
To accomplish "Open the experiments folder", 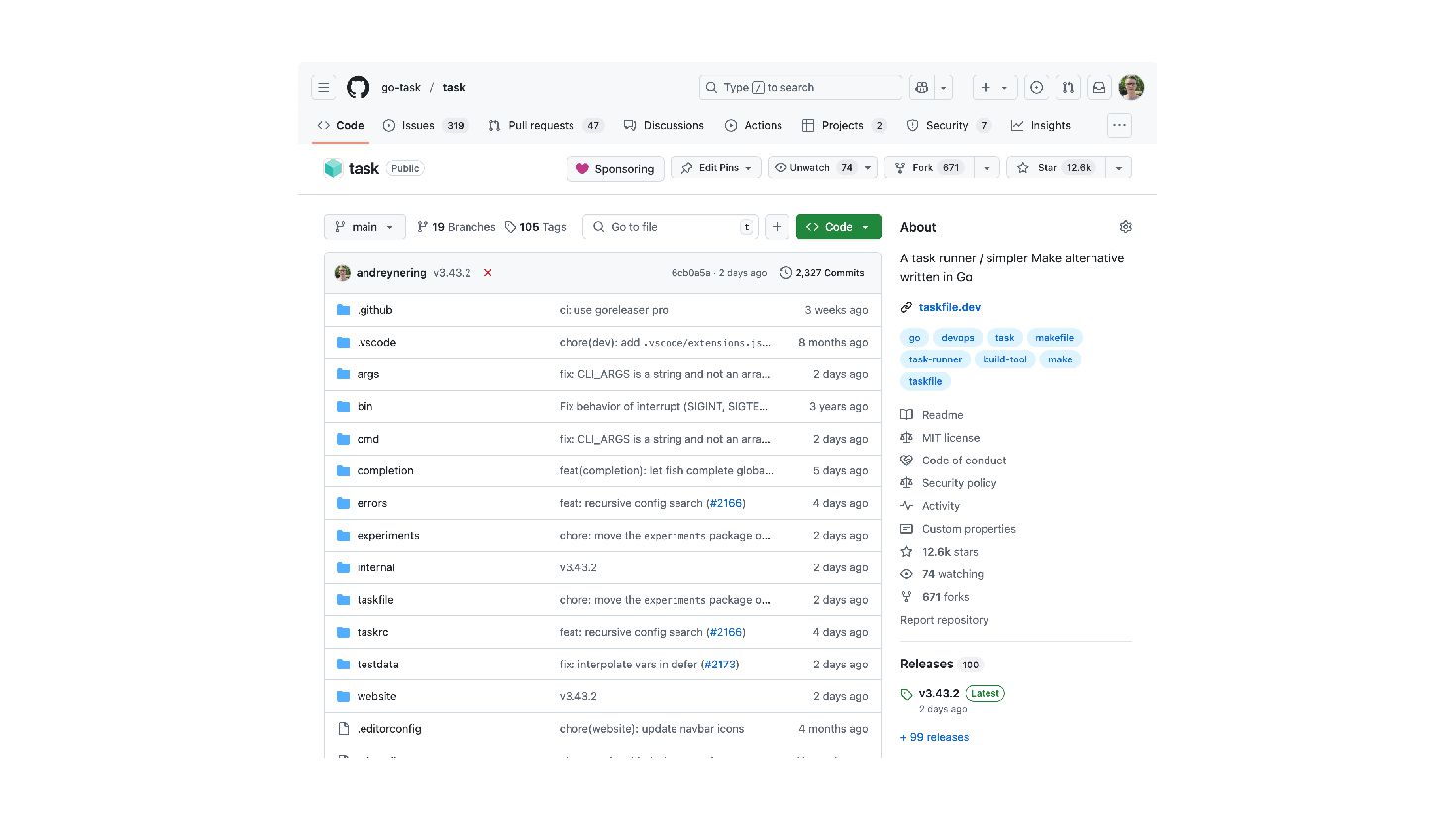I will (388, 535).
